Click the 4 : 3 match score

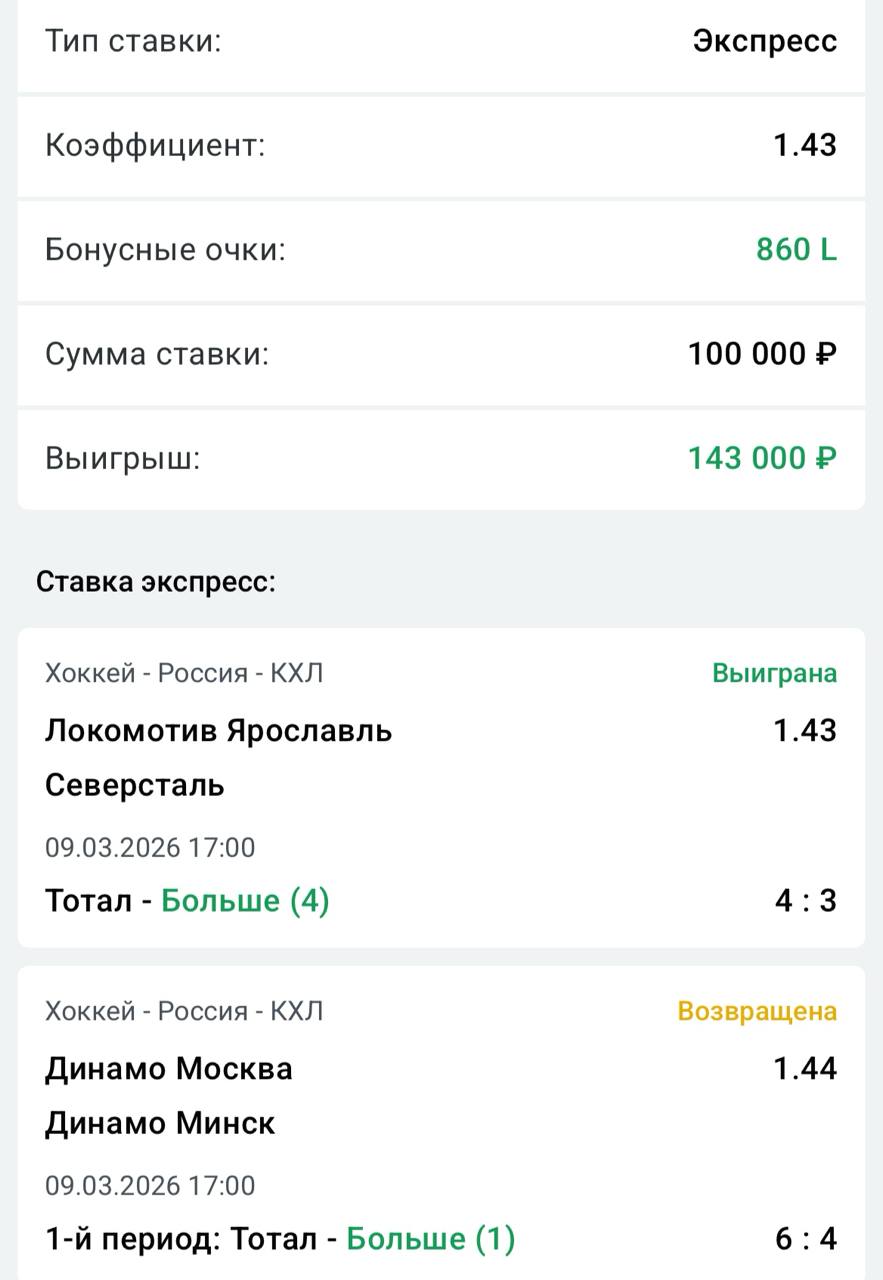(805, 901)
